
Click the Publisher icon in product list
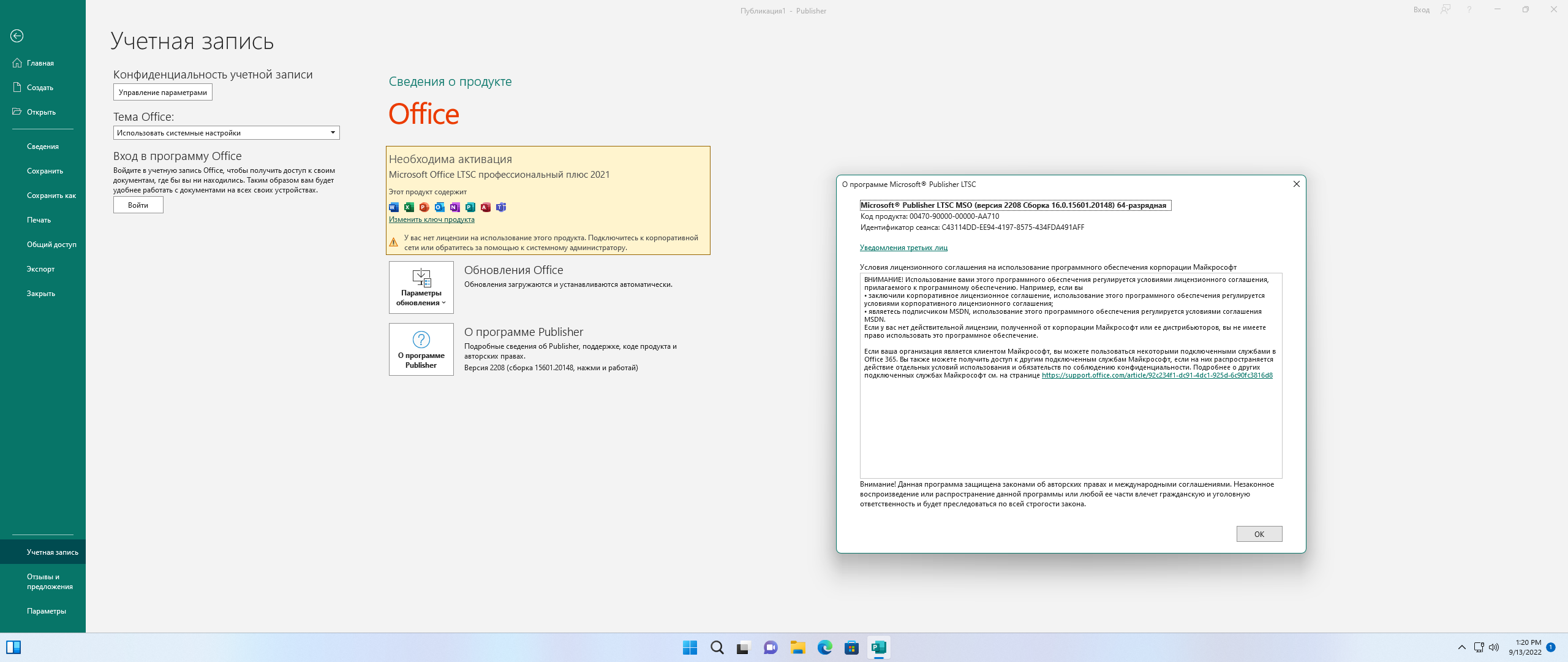(470, 207)
